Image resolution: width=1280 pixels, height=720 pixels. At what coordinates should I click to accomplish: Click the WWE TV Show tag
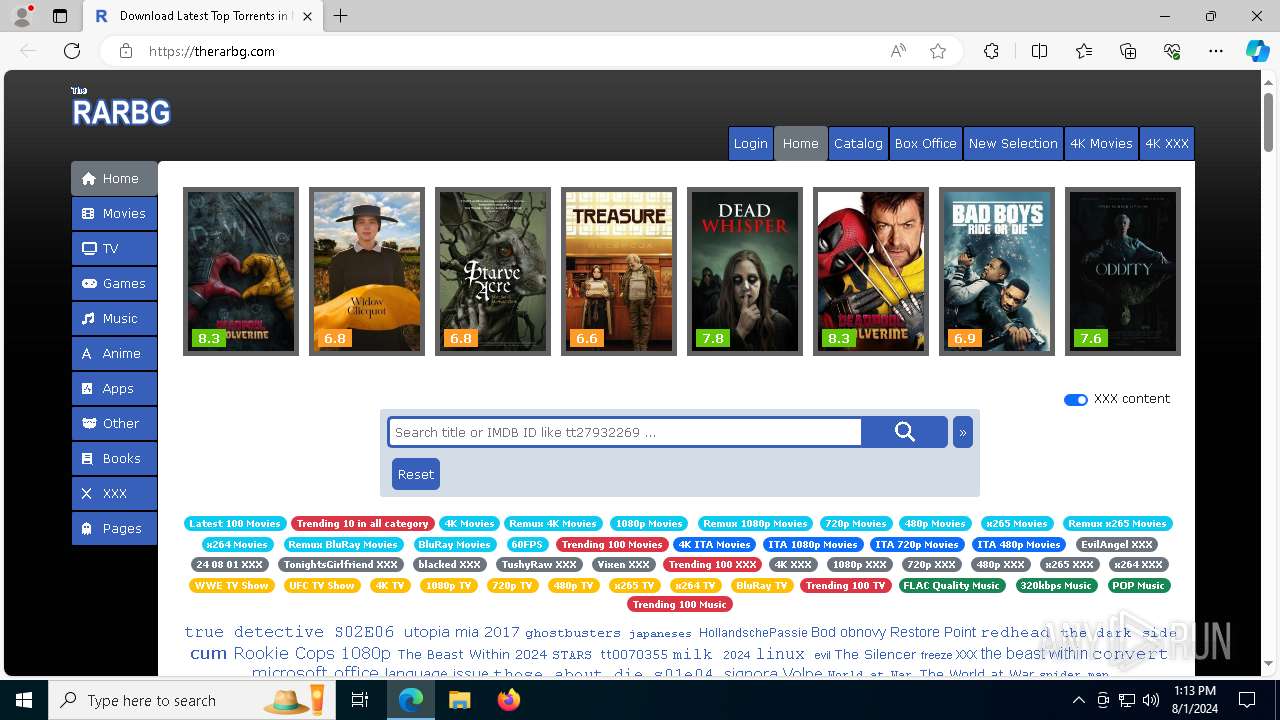coord(232,585)
